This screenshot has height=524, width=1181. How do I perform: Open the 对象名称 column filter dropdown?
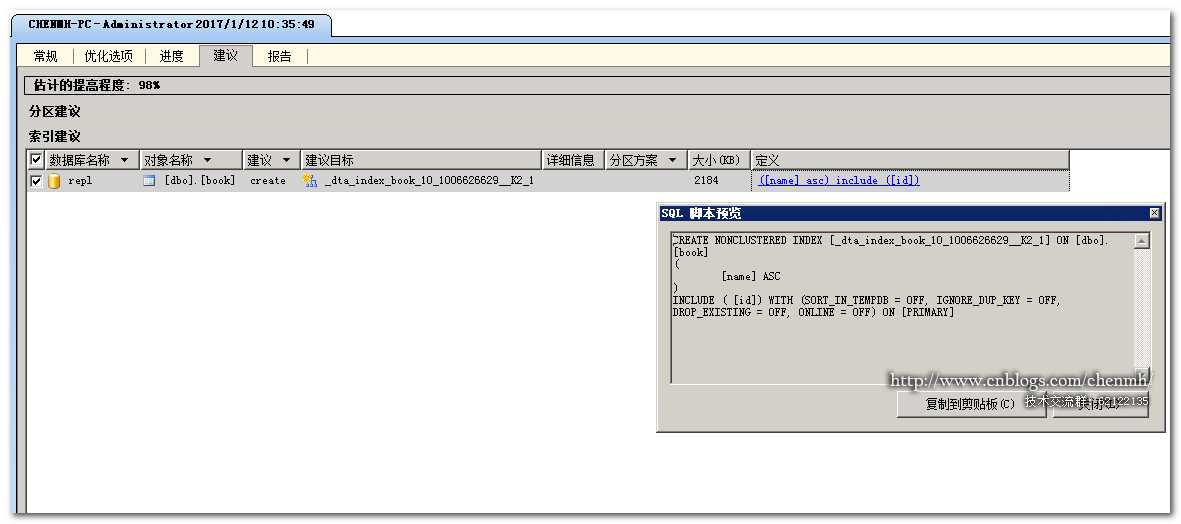[x=207, y=160]
